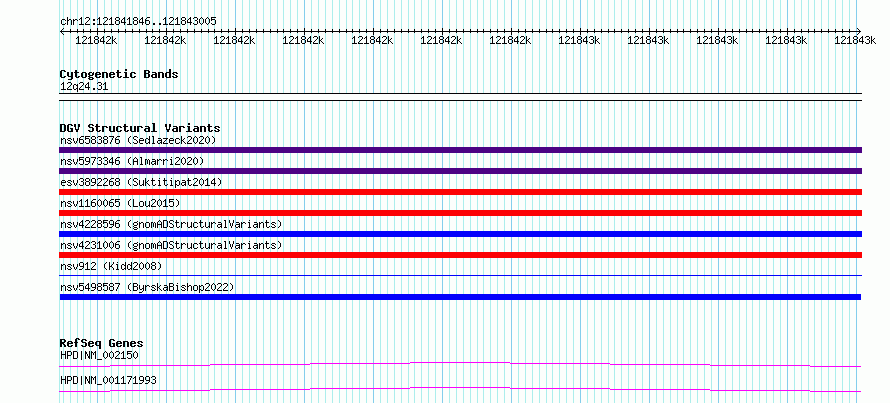Open the esv3892268 (Suktitipat2014) variant label
Image resolution: width=890 pixels, height=403 pixels.
click(x=141, y=182)
